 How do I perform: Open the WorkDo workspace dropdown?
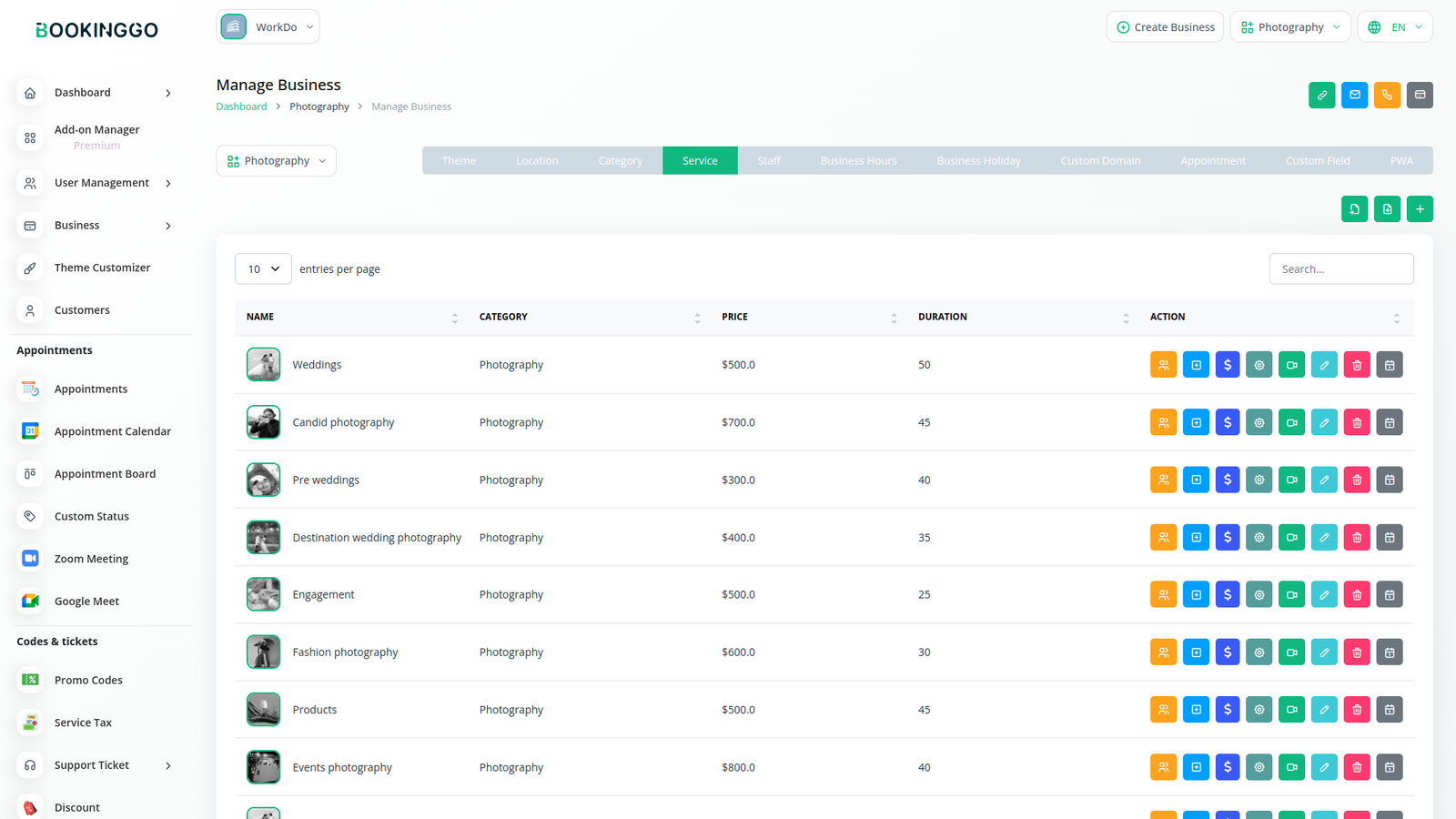268,27
